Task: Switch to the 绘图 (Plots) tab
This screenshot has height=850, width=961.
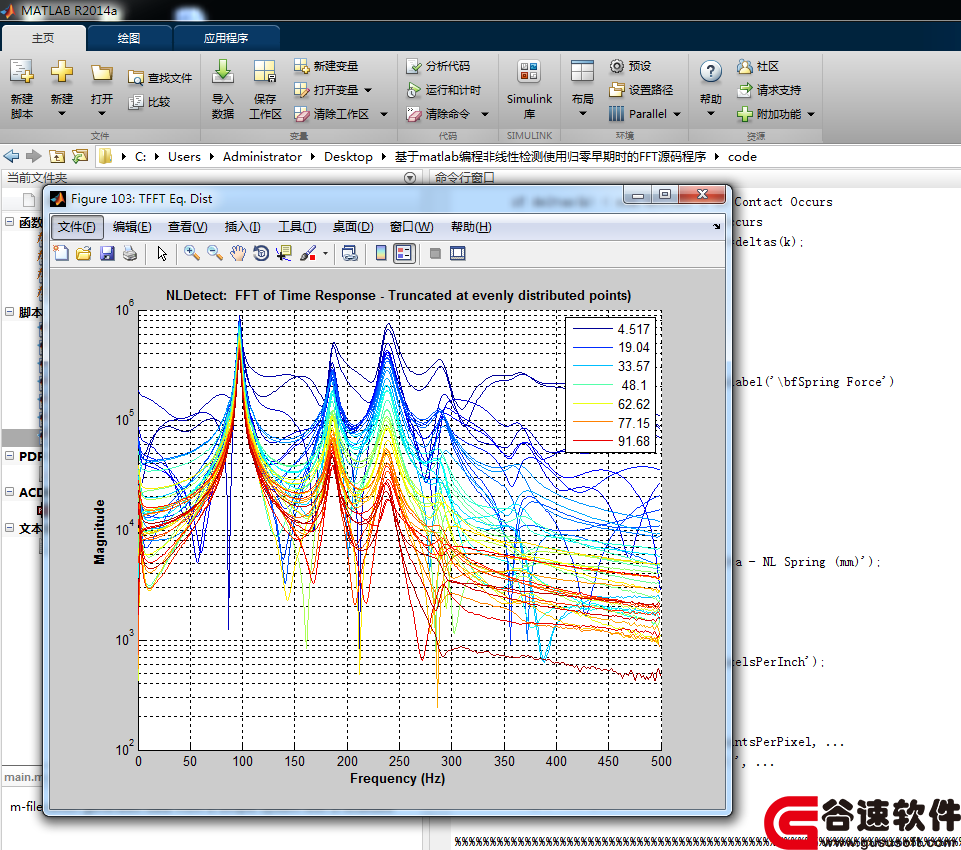Action: (x=129, y=38)
